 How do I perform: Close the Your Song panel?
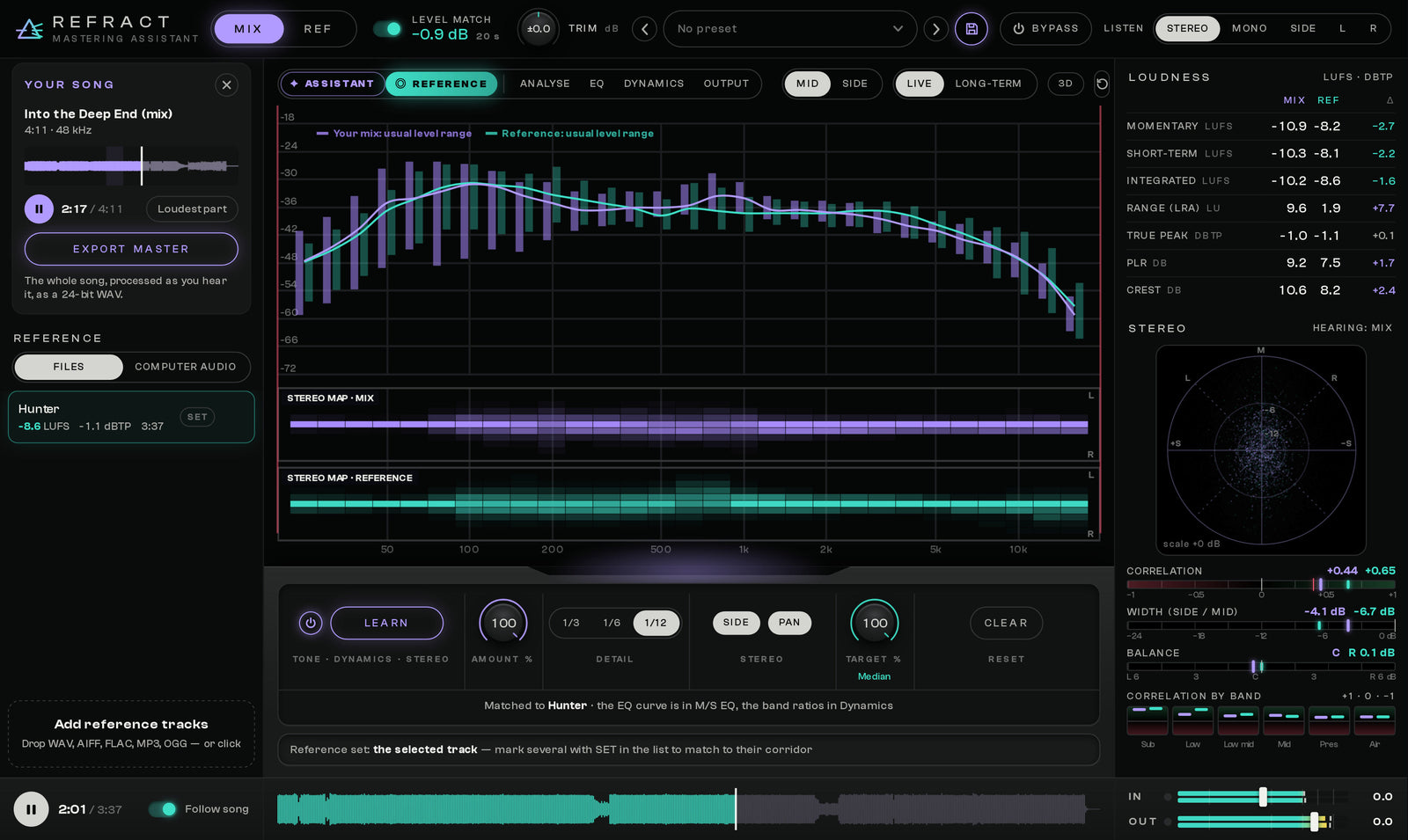click(226, 85)
